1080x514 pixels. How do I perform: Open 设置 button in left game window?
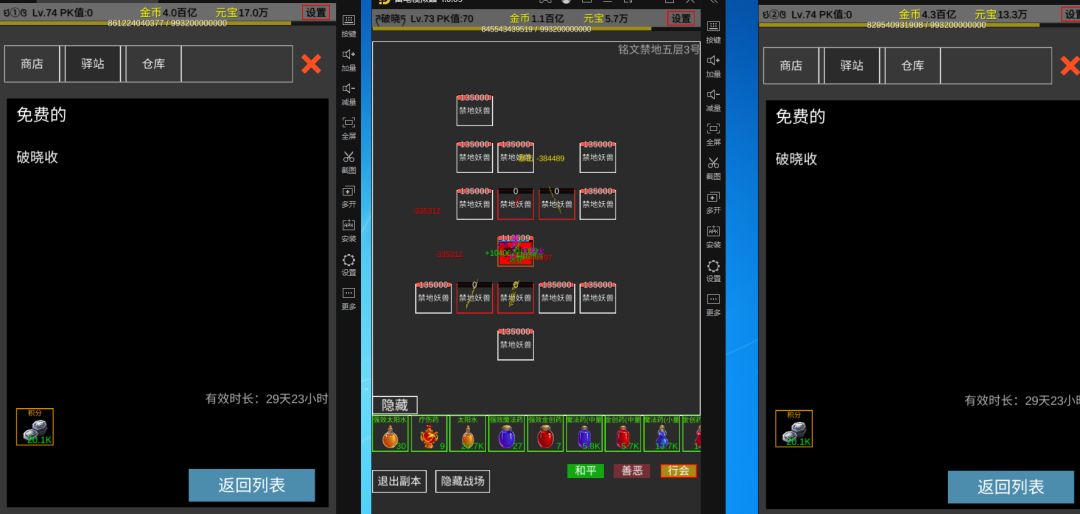coord(316,12)
